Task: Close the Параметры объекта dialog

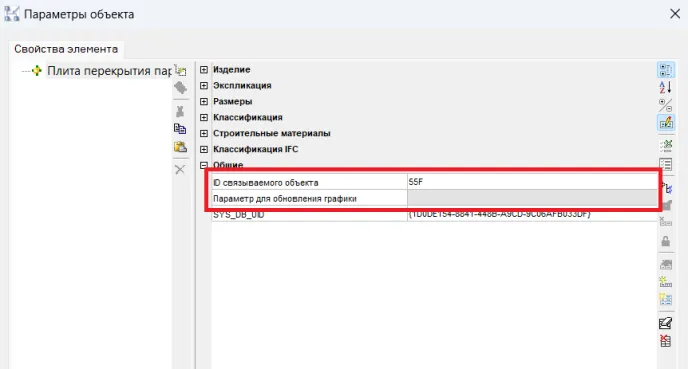Action: coord(675,14)
